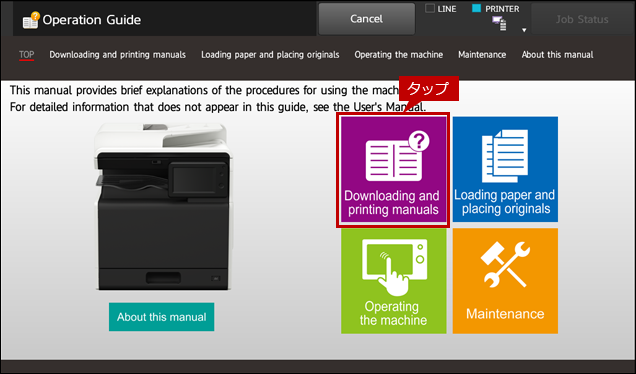Click the Cancel button
636x374 pixels.
(367, 19)
